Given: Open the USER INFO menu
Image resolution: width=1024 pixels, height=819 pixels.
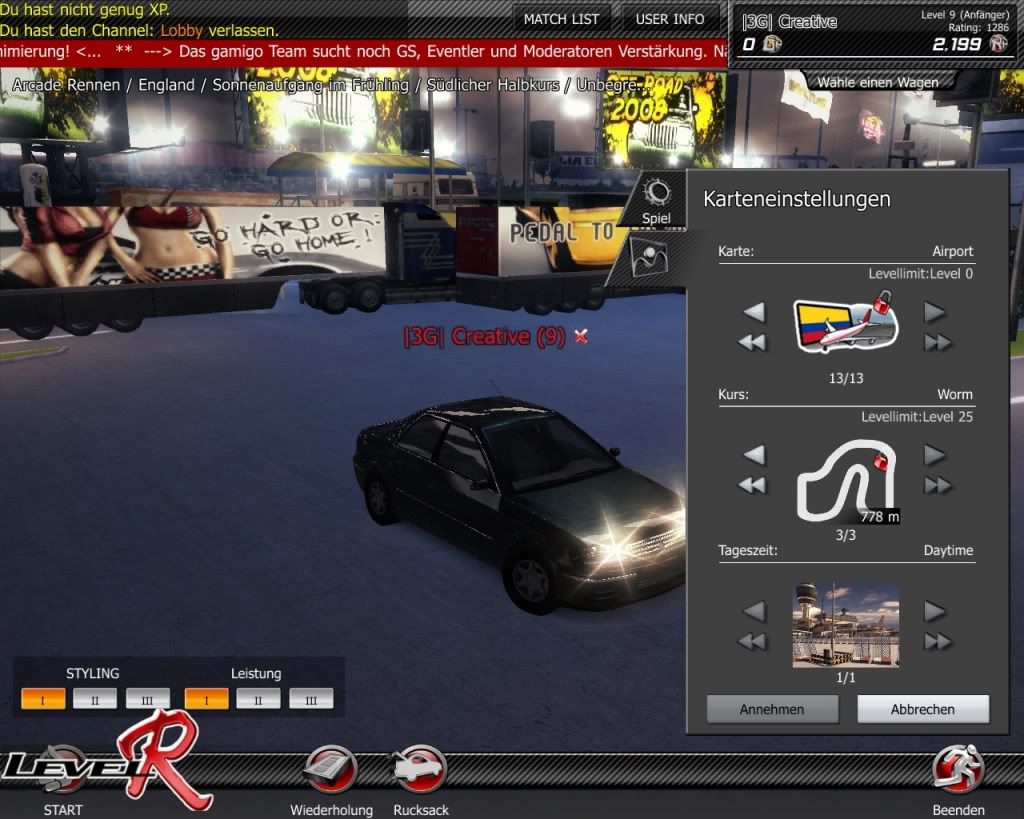Looking at the screenshot, I should 669,19.
